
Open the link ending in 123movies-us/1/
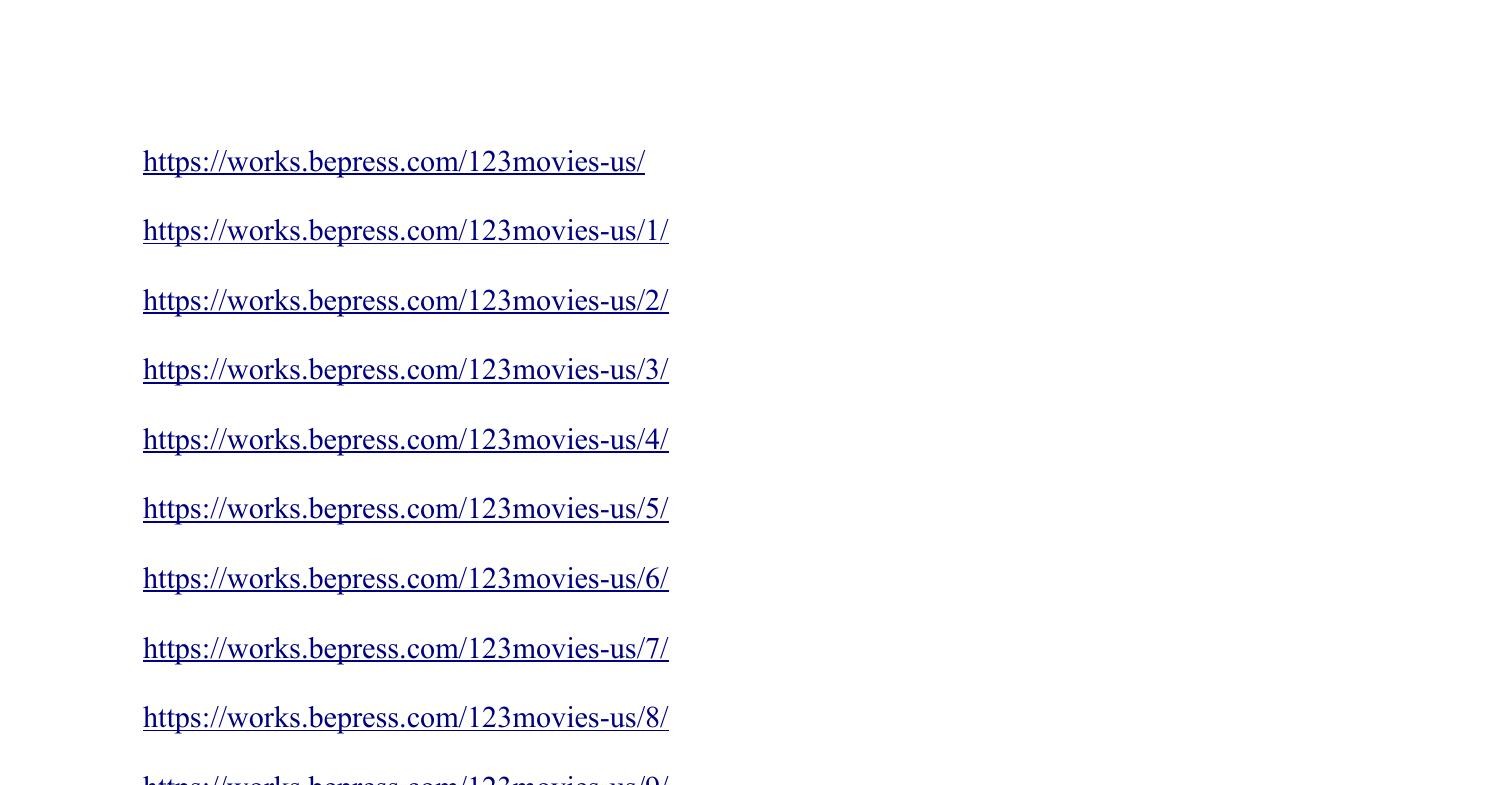pos(406,231)
